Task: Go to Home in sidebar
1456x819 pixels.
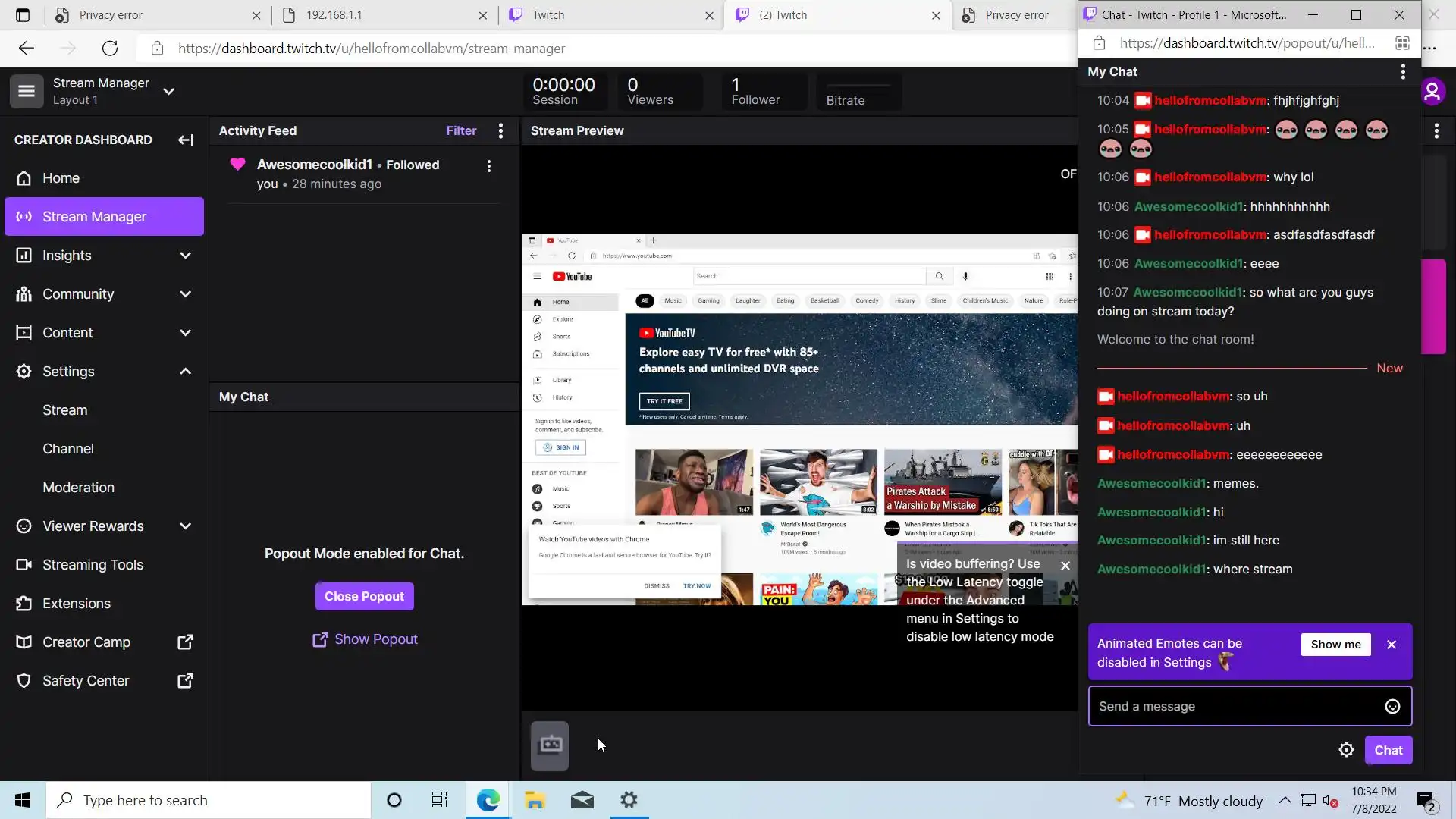Action: click(x=61, y=178)
